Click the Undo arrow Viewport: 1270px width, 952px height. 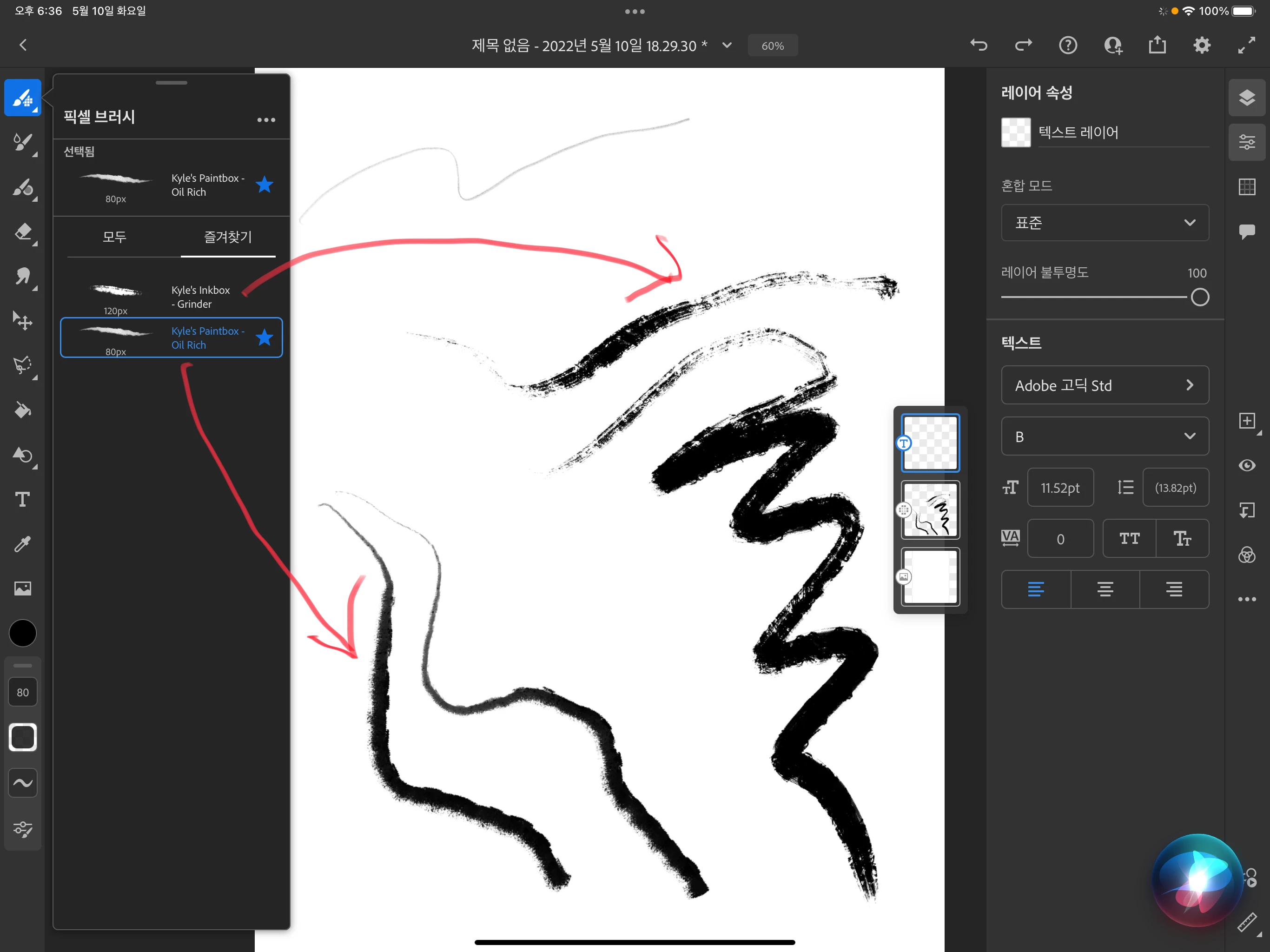point(979,46)
